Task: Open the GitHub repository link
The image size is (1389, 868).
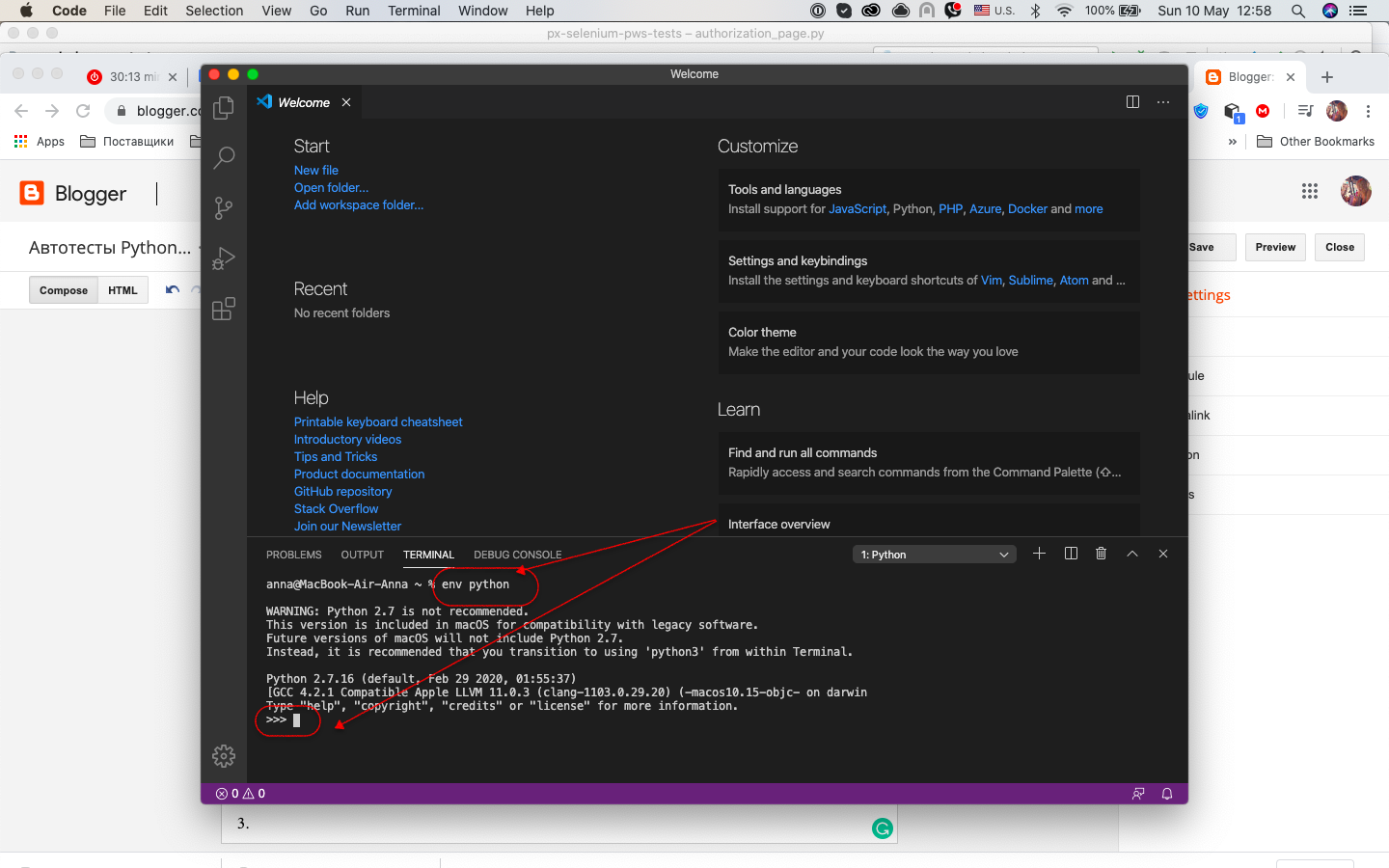Action: pos(343,492)
